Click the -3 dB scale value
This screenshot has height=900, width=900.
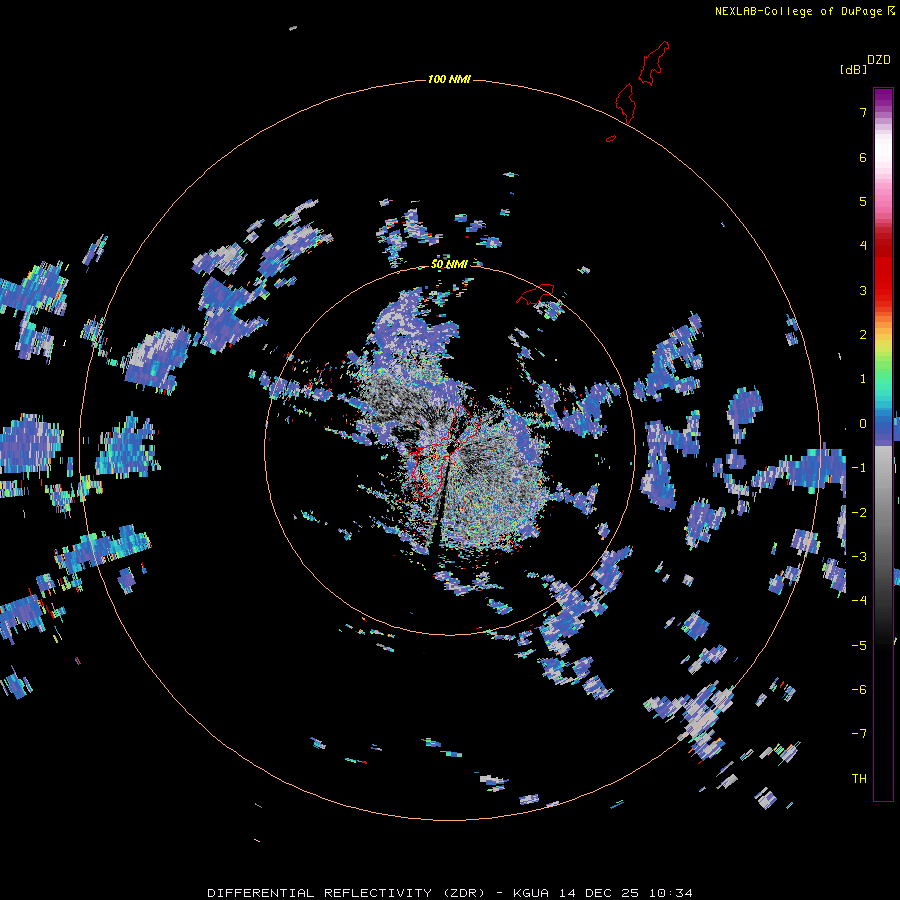point(859,557)
